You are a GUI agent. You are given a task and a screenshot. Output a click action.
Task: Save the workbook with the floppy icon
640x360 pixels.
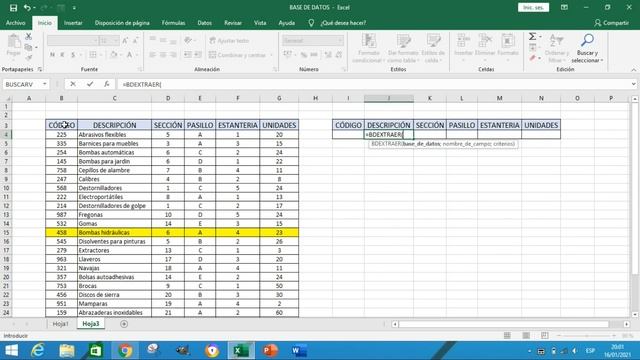[x=13, y=8]
